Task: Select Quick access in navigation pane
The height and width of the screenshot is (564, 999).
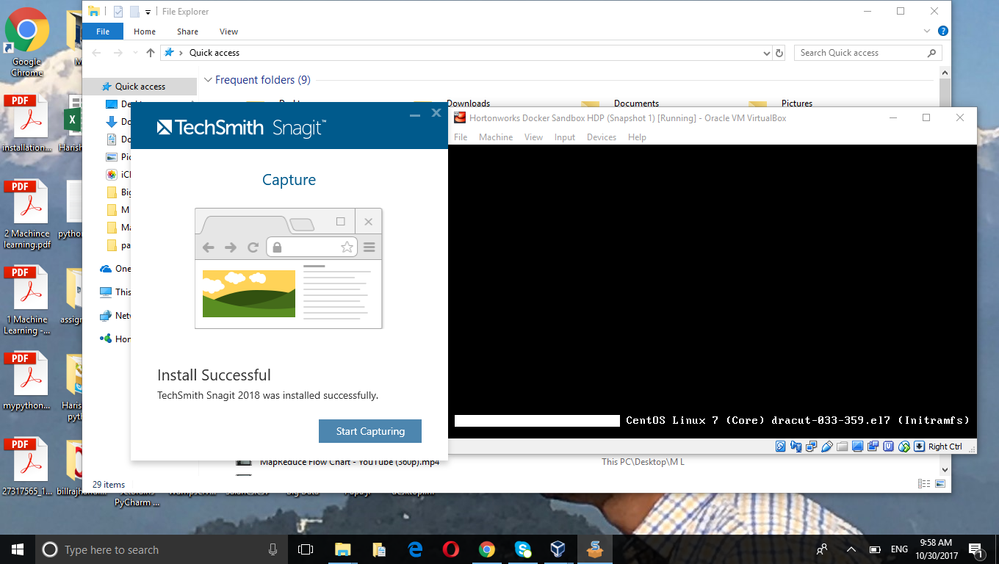Action: click(x=140, y=86)
